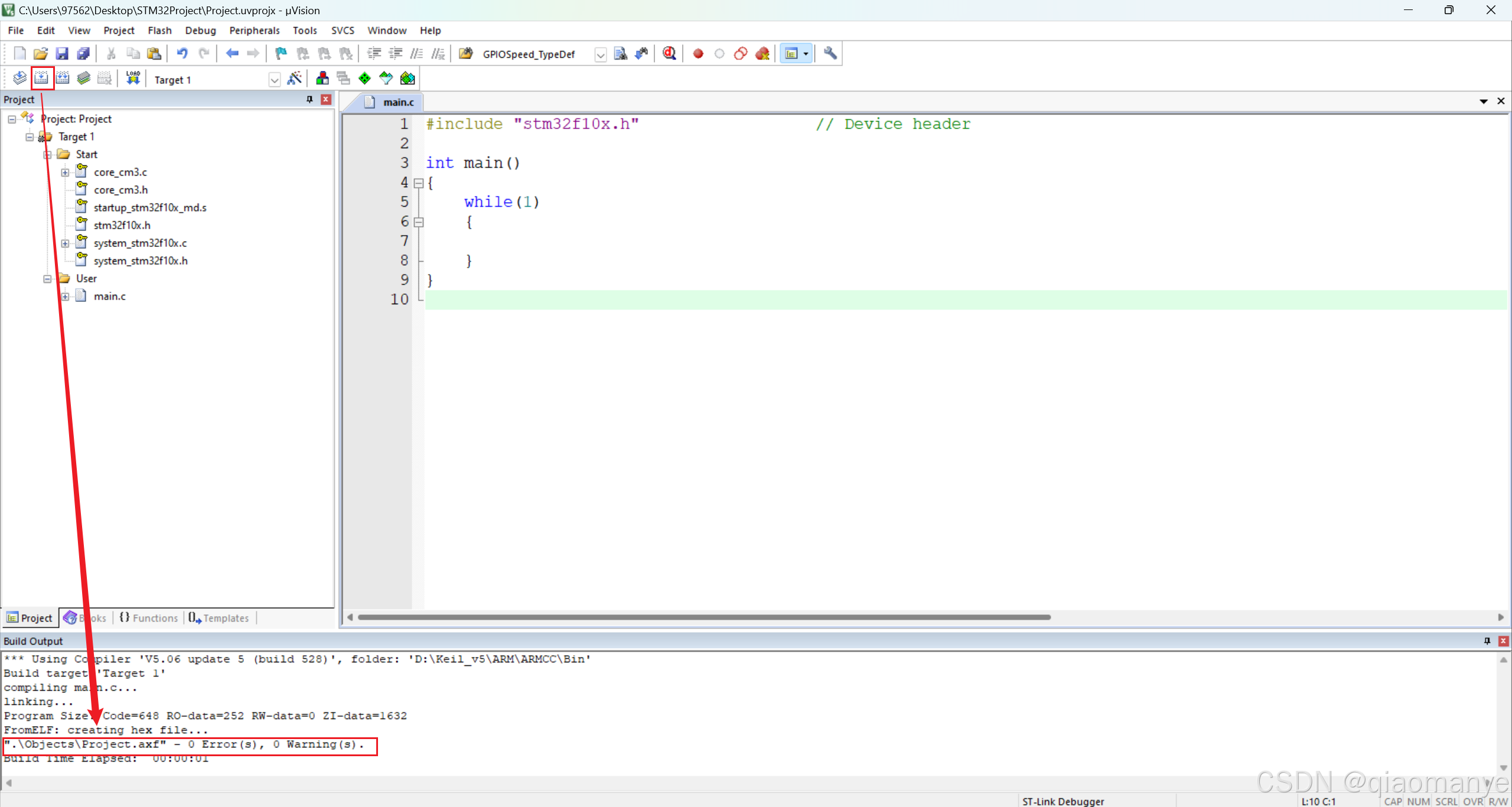Select startup_stm32f10x_md.s in project tree

tap(149, 208)
